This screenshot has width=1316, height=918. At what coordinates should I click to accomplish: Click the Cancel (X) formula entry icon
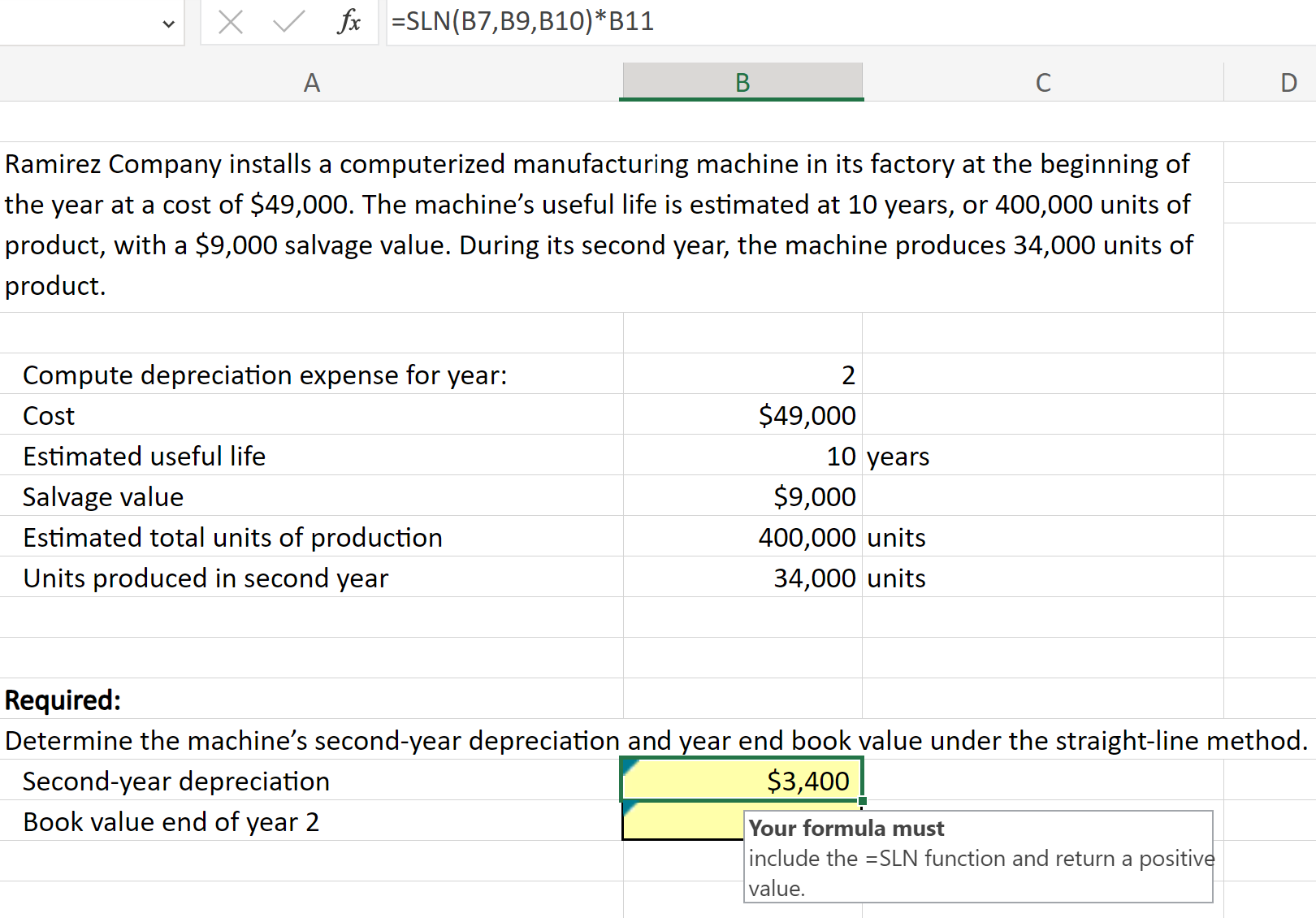tap(230, 22)
